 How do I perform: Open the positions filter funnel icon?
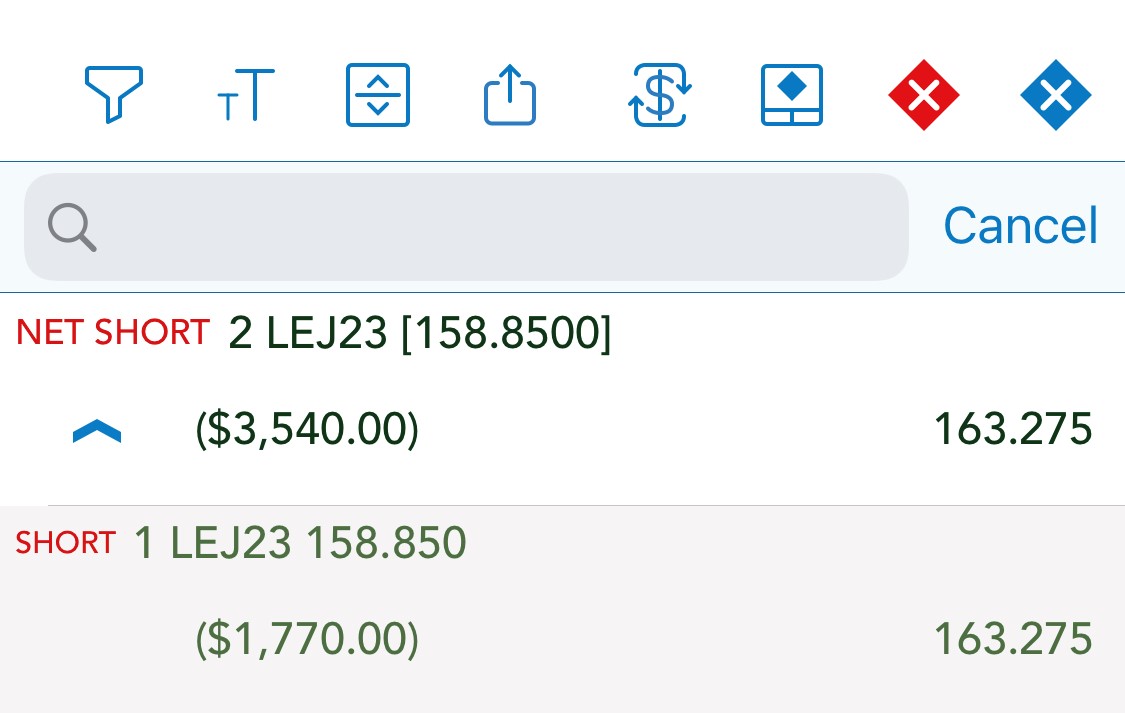113,95
